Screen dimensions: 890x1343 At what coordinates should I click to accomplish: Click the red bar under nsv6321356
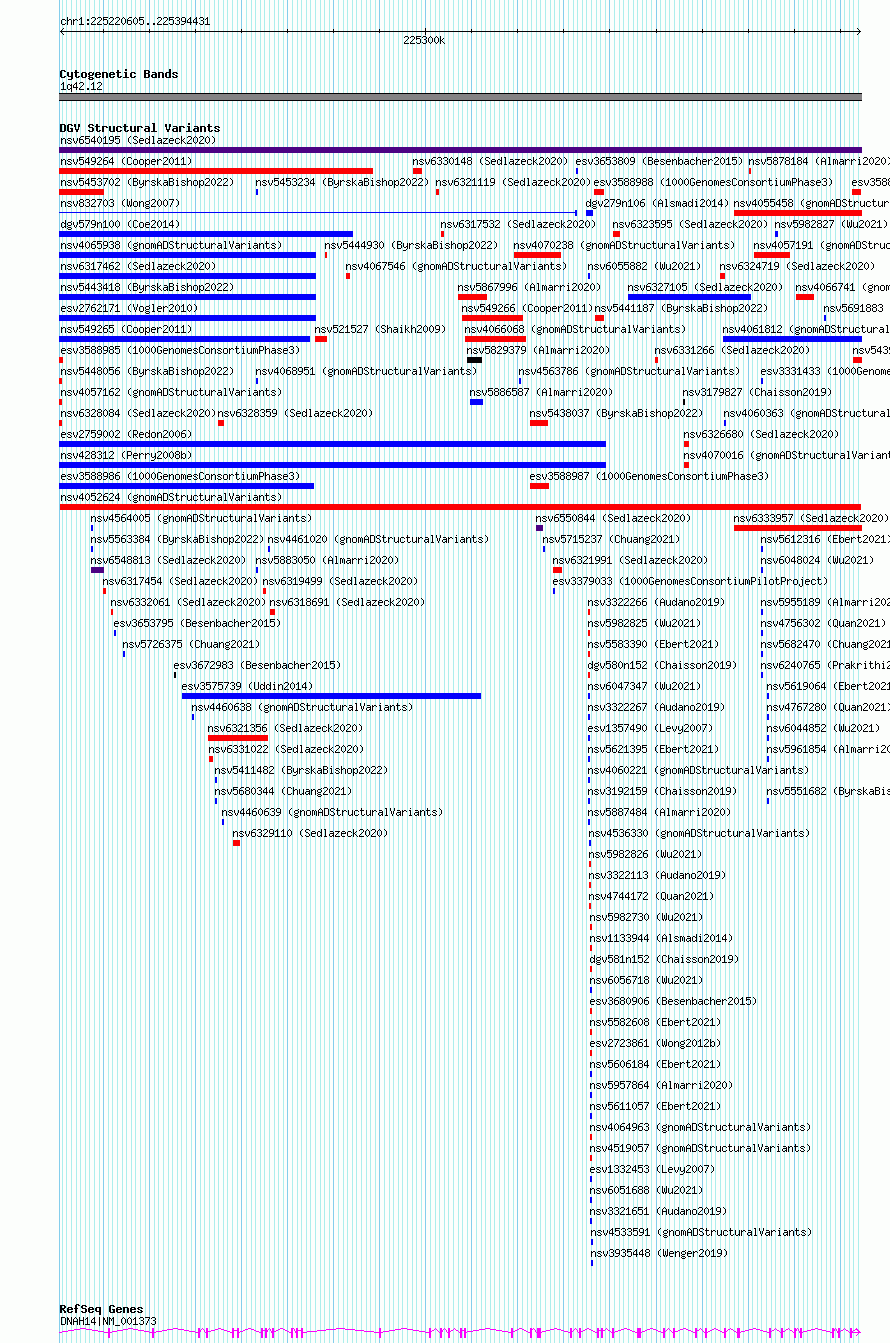[238, 738]
